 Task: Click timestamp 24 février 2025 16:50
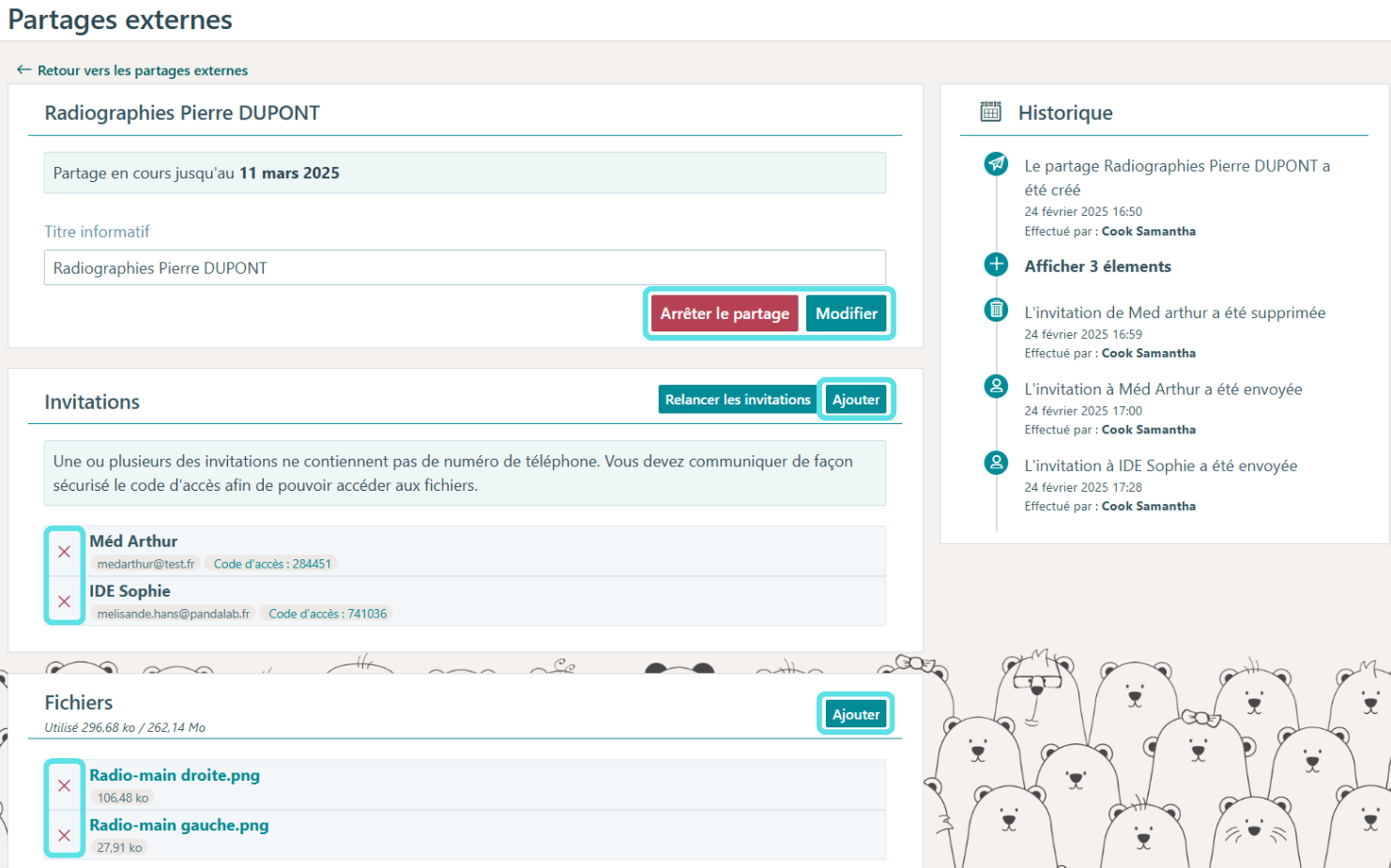[x=1083, y=211]
